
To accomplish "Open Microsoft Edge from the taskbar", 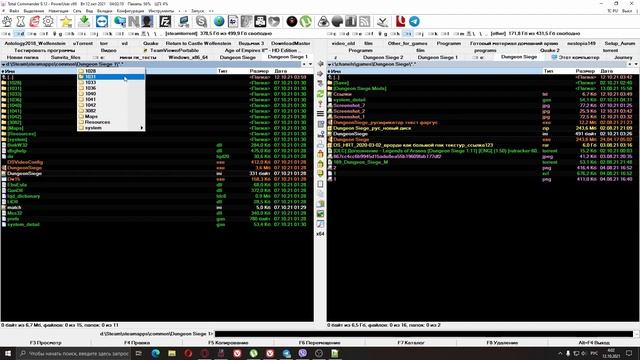I will [x=156, y=353].
